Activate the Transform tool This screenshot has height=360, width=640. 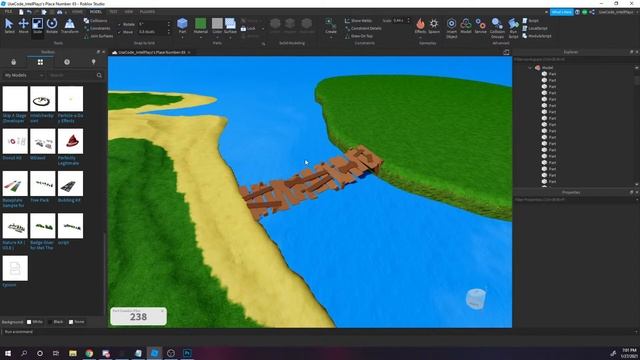click(x=70, y=26)
